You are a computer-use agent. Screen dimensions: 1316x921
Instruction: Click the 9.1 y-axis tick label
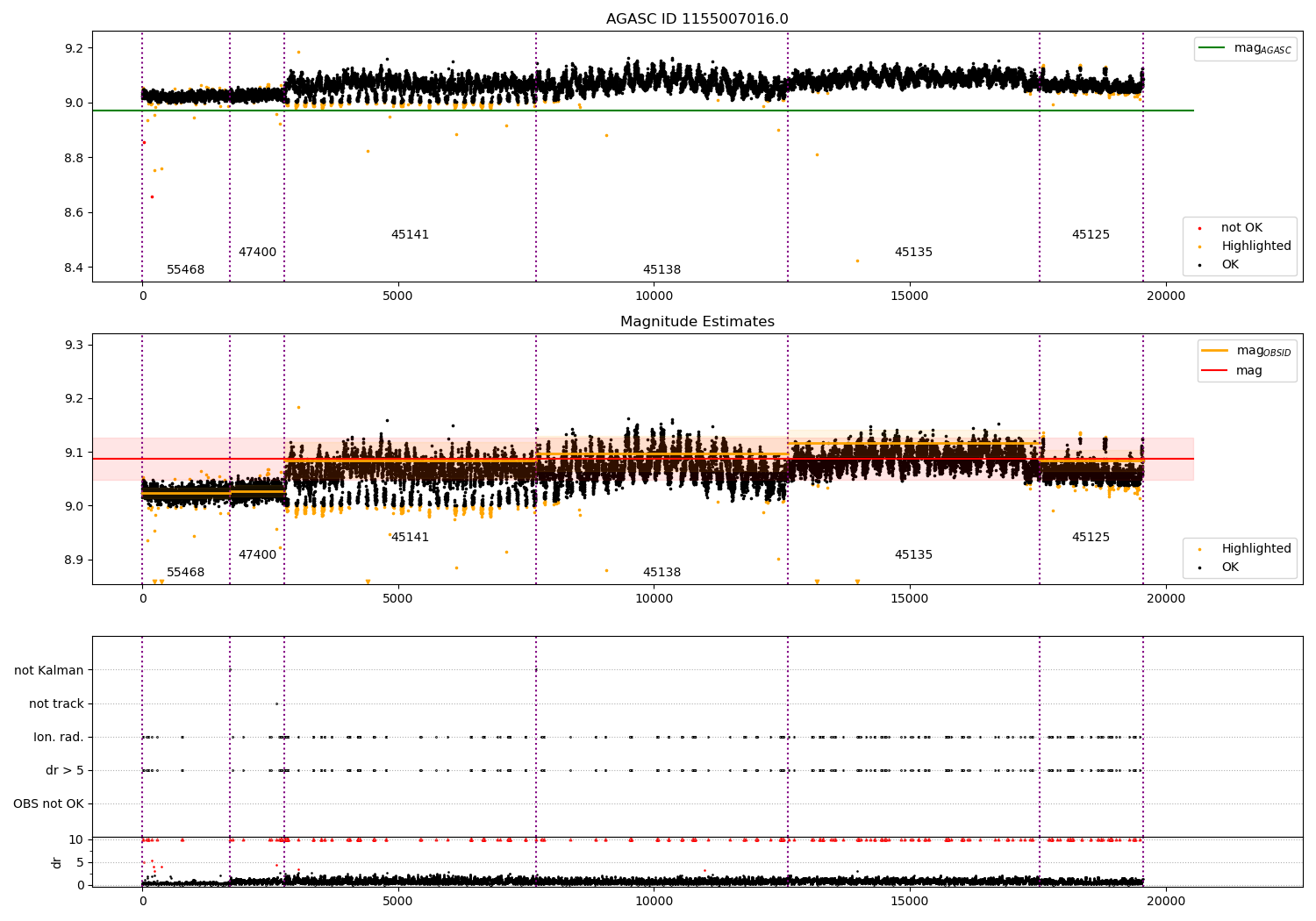point(75,453)
